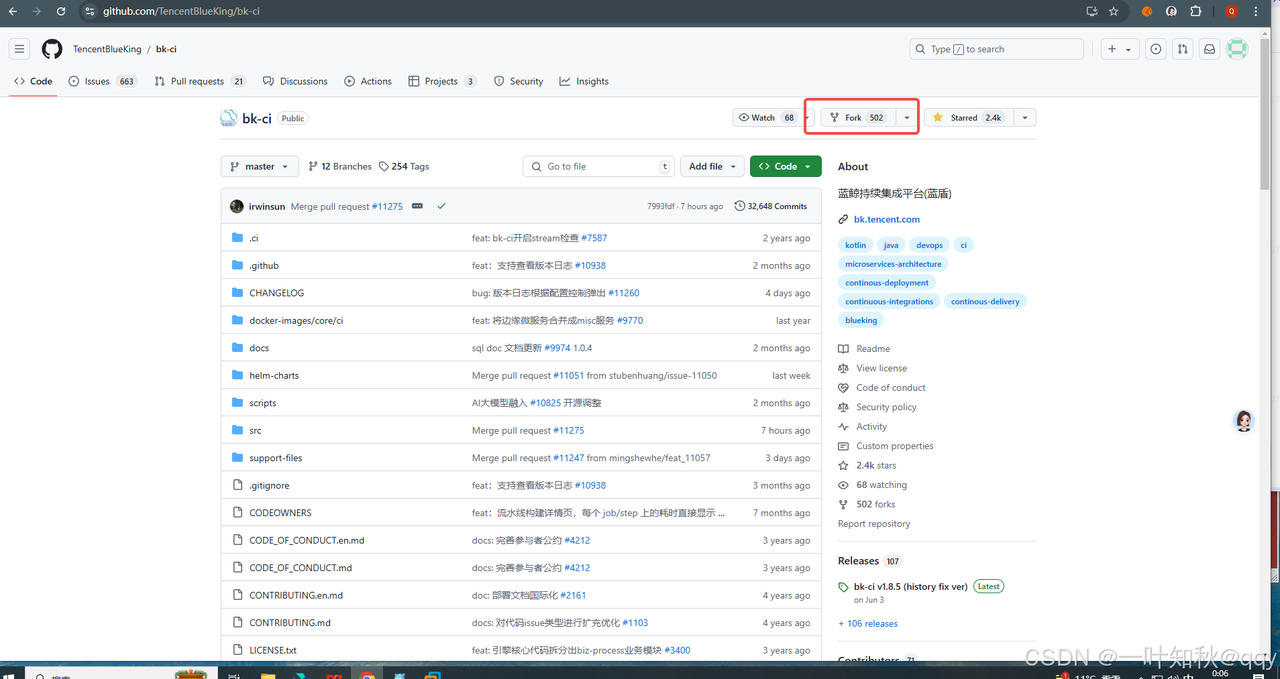Expand the Fork options caret
Screen dimensions: 1280x679
906,118
